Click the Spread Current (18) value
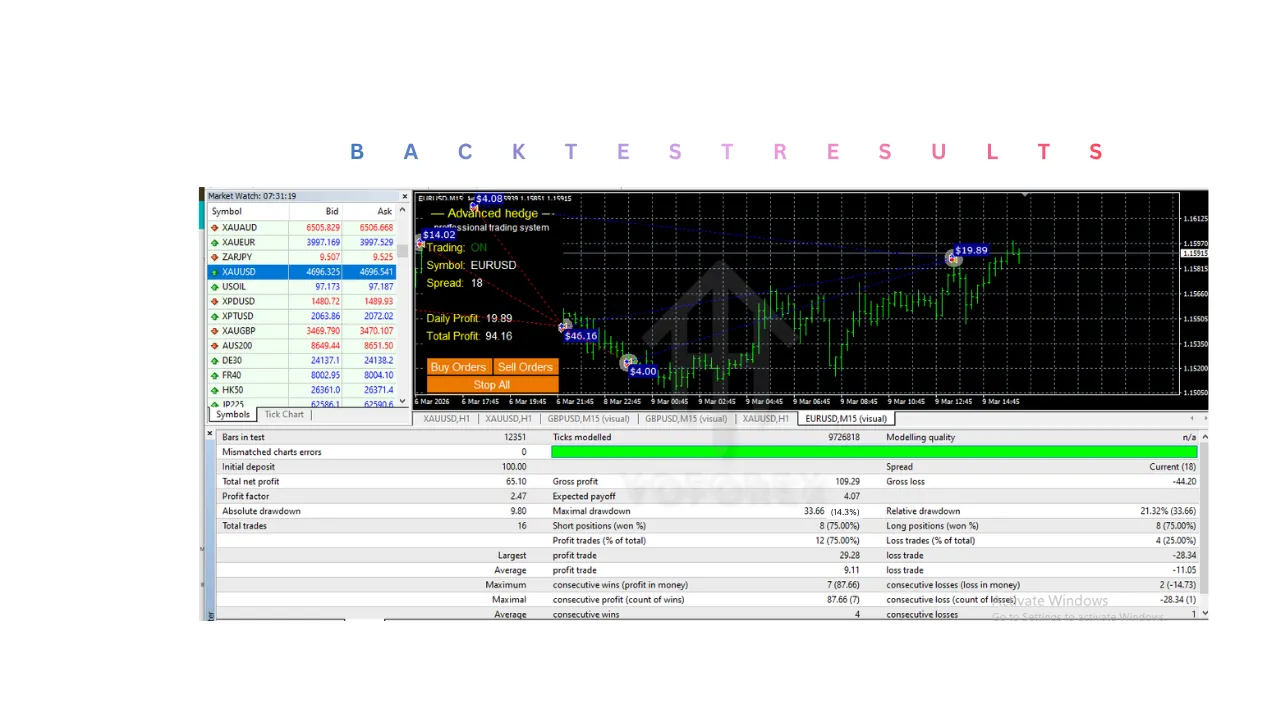 pyautogui.click(x=1173, y=467)
